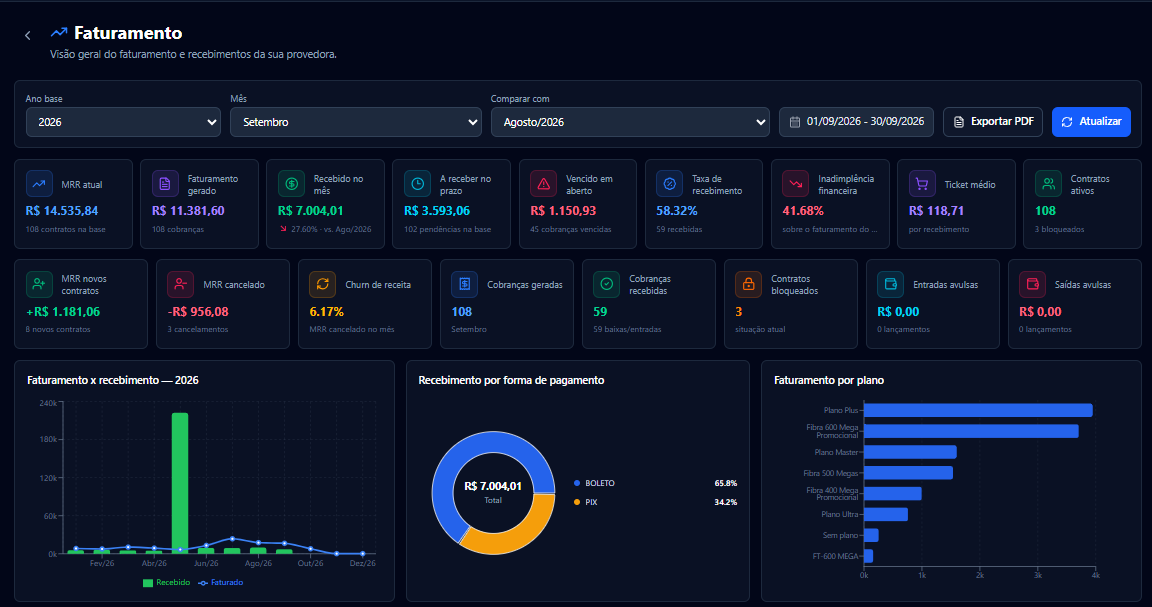Image resolution: width=1152 pixels, height=607 pixels.
Task: Click the -R$ 956,08 cancelled MRR value
Action: [x=198, y=312]
